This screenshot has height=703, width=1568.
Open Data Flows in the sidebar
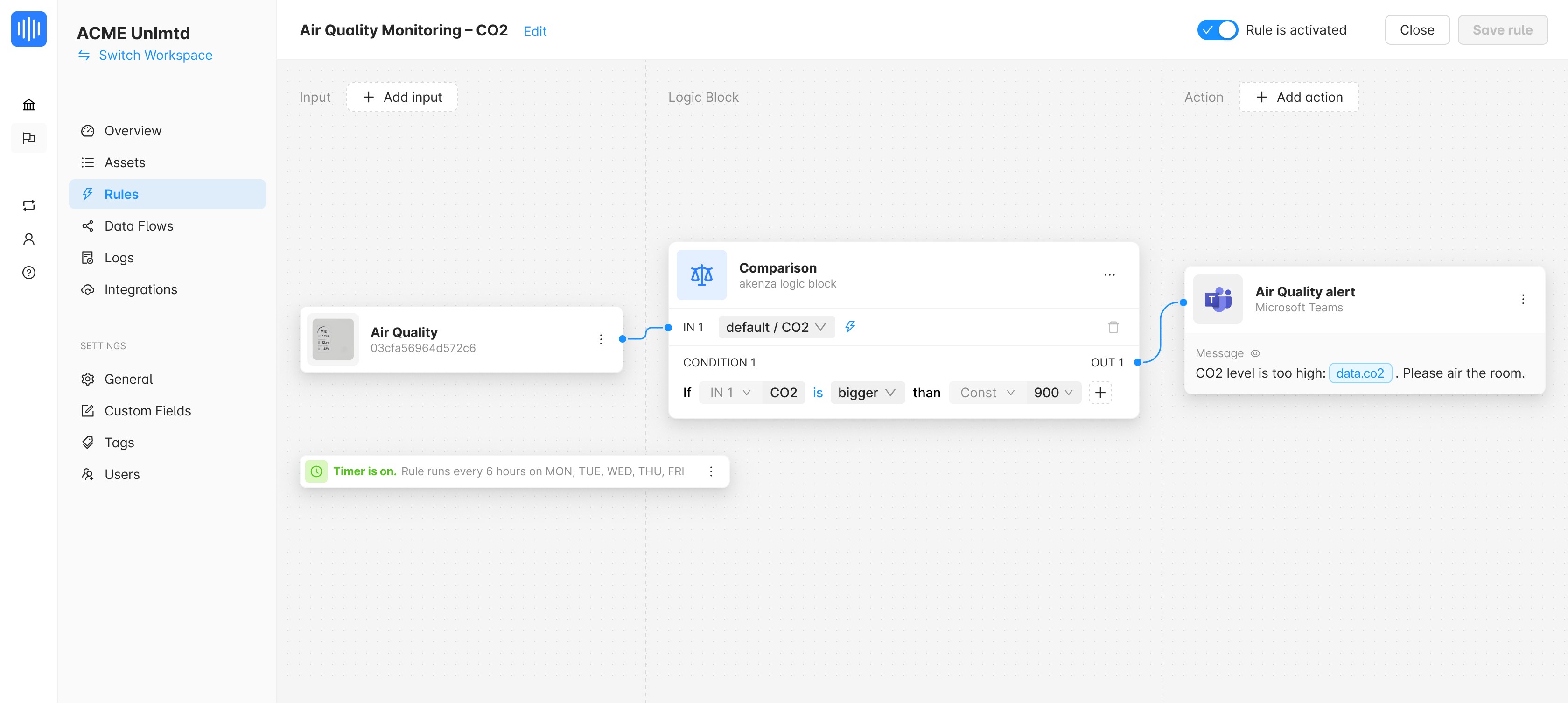168,226
